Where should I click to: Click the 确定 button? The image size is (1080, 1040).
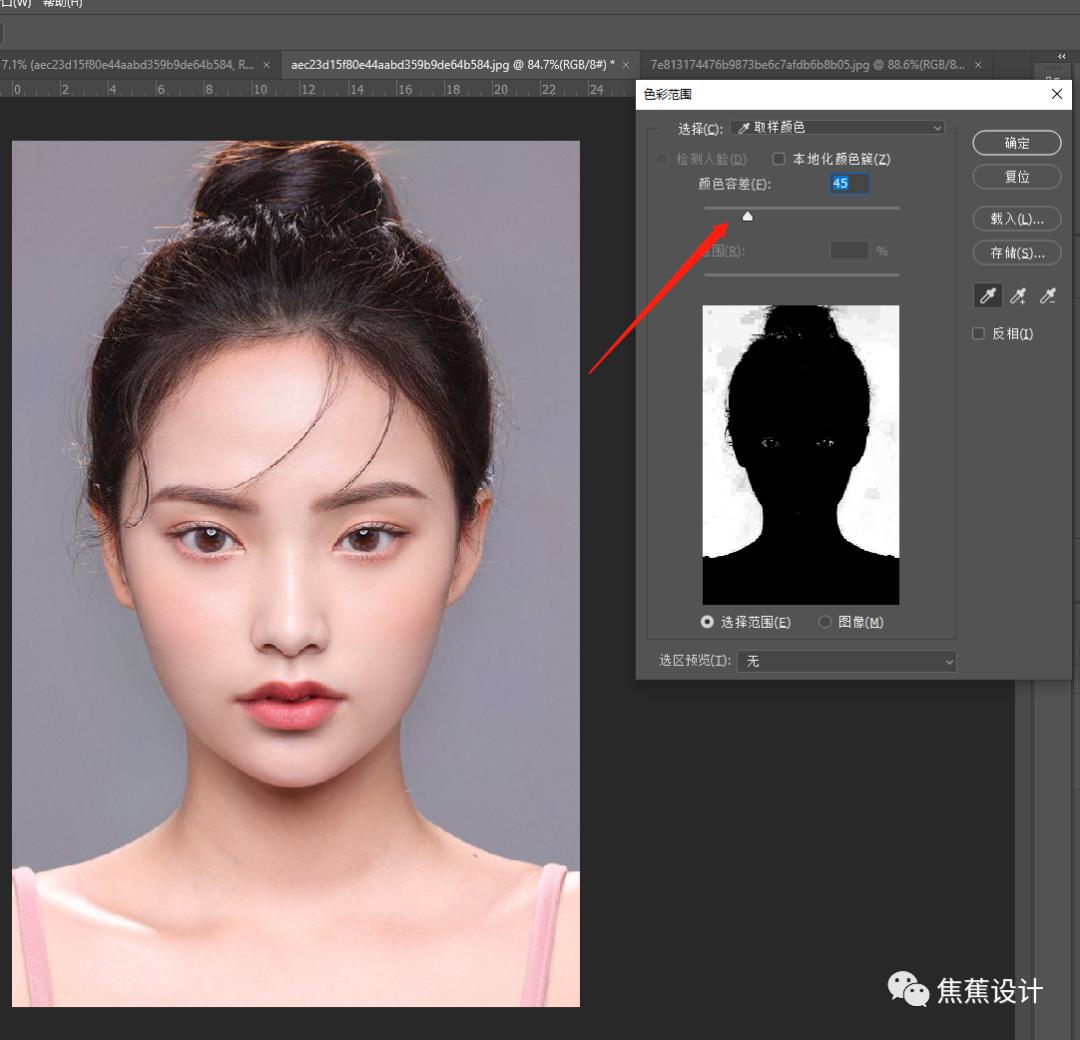tap(1016, 142)
